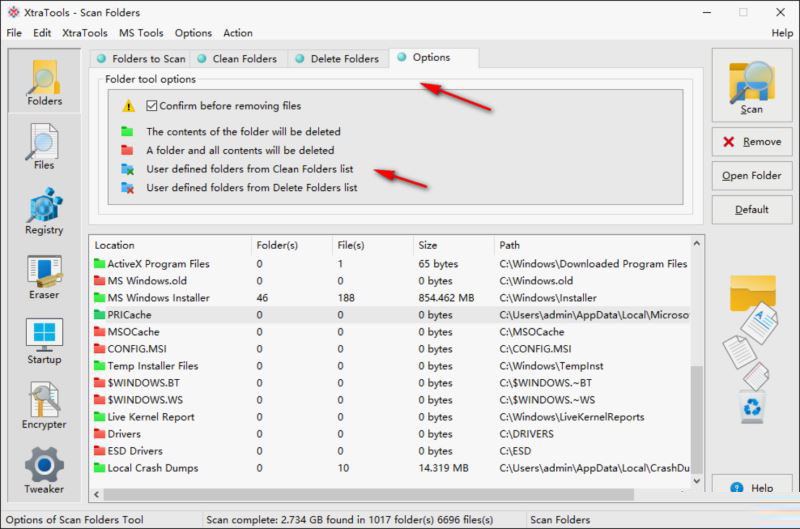This screenshot has width=800, height=529.
Task: Select the 14.319 MB size cell
Action: (443, 468)
